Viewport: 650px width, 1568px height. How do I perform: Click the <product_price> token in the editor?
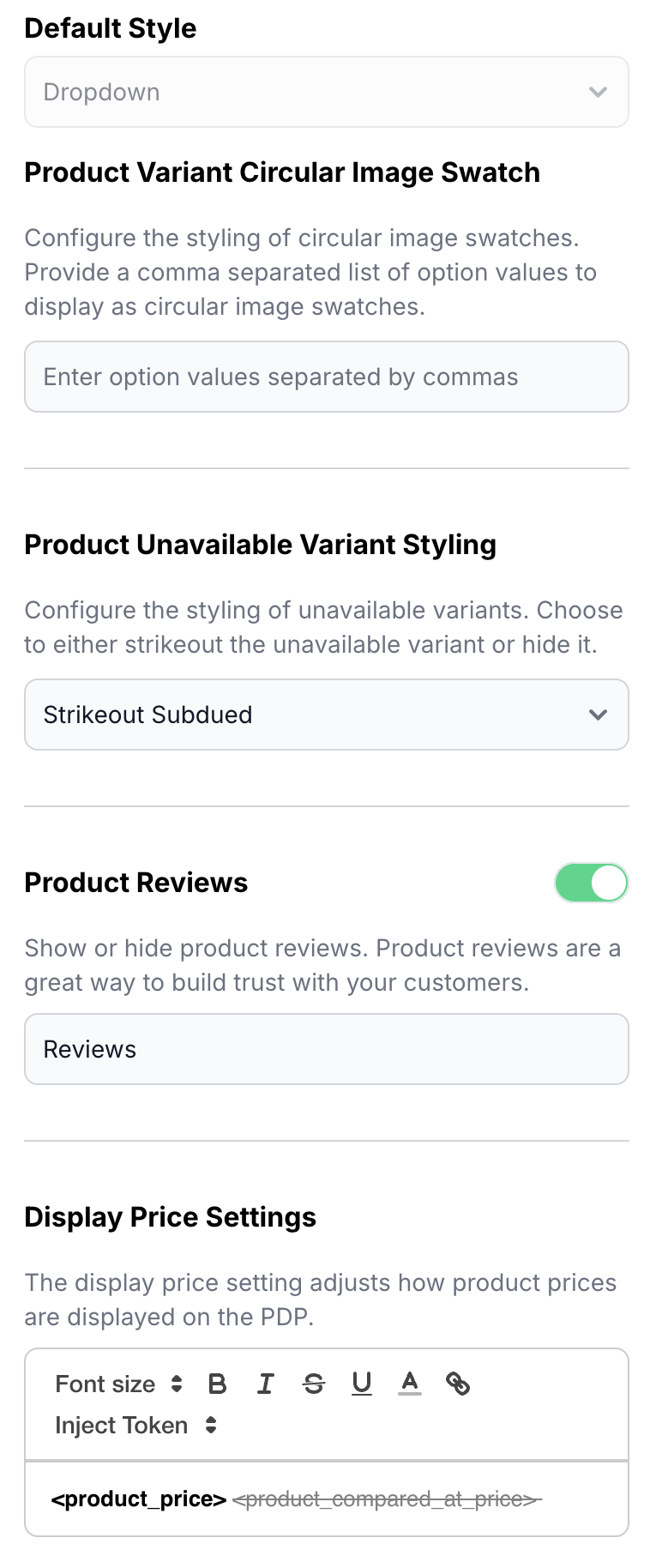tap(139, 1499)
